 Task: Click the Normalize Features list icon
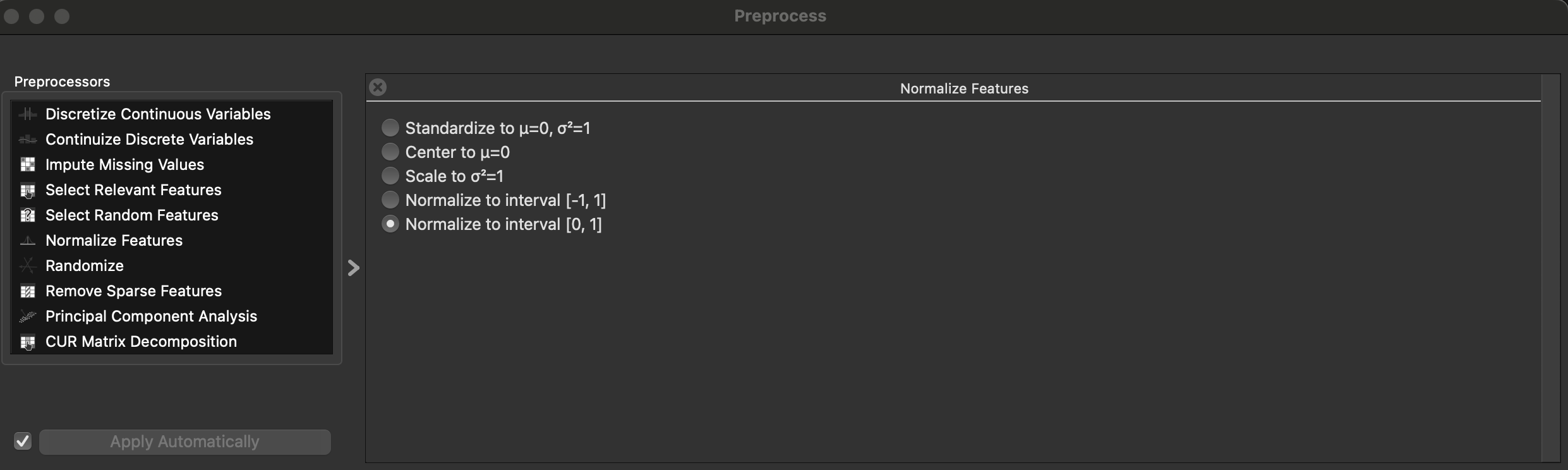click(28, 241)
